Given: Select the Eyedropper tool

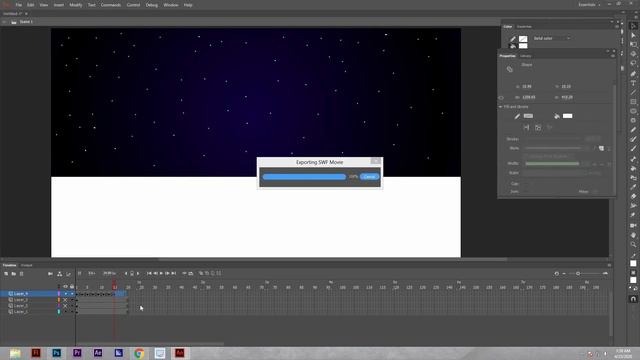Looking at the screenshot, I should (633, 187).
